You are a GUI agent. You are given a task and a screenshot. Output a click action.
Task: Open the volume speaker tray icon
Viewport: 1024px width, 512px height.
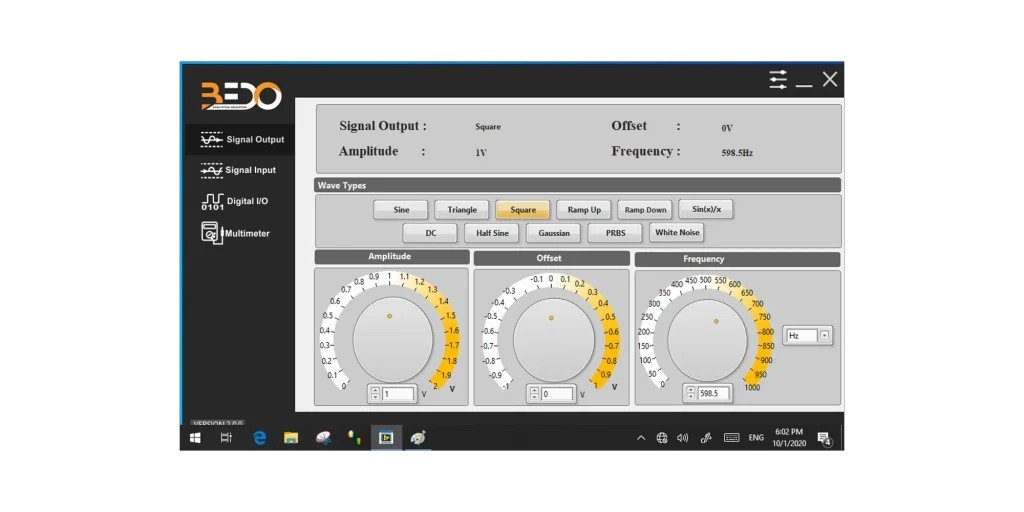tap(682, 438)
